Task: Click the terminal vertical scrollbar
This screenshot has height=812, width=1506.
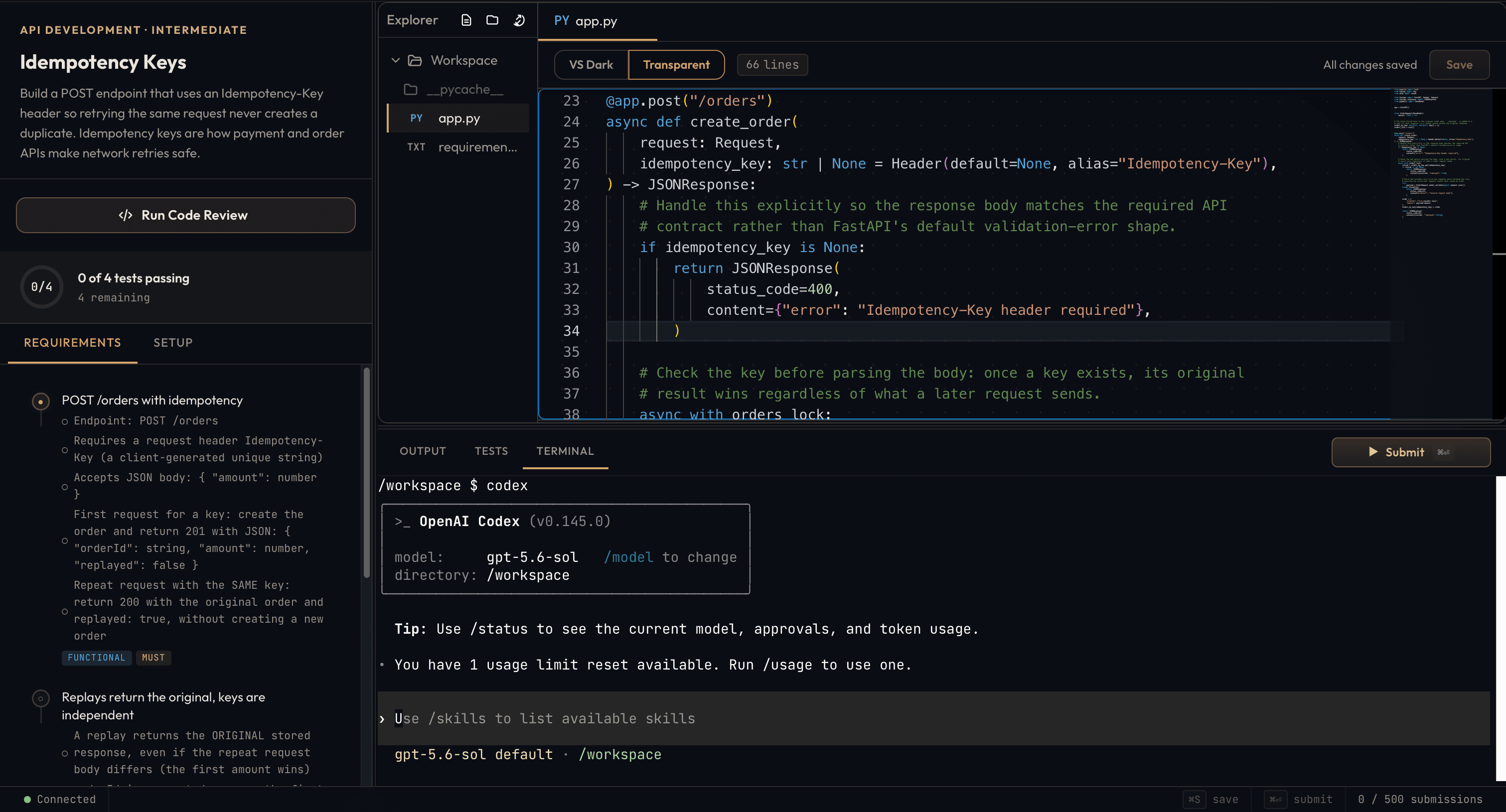Action: click(1500, 629)
